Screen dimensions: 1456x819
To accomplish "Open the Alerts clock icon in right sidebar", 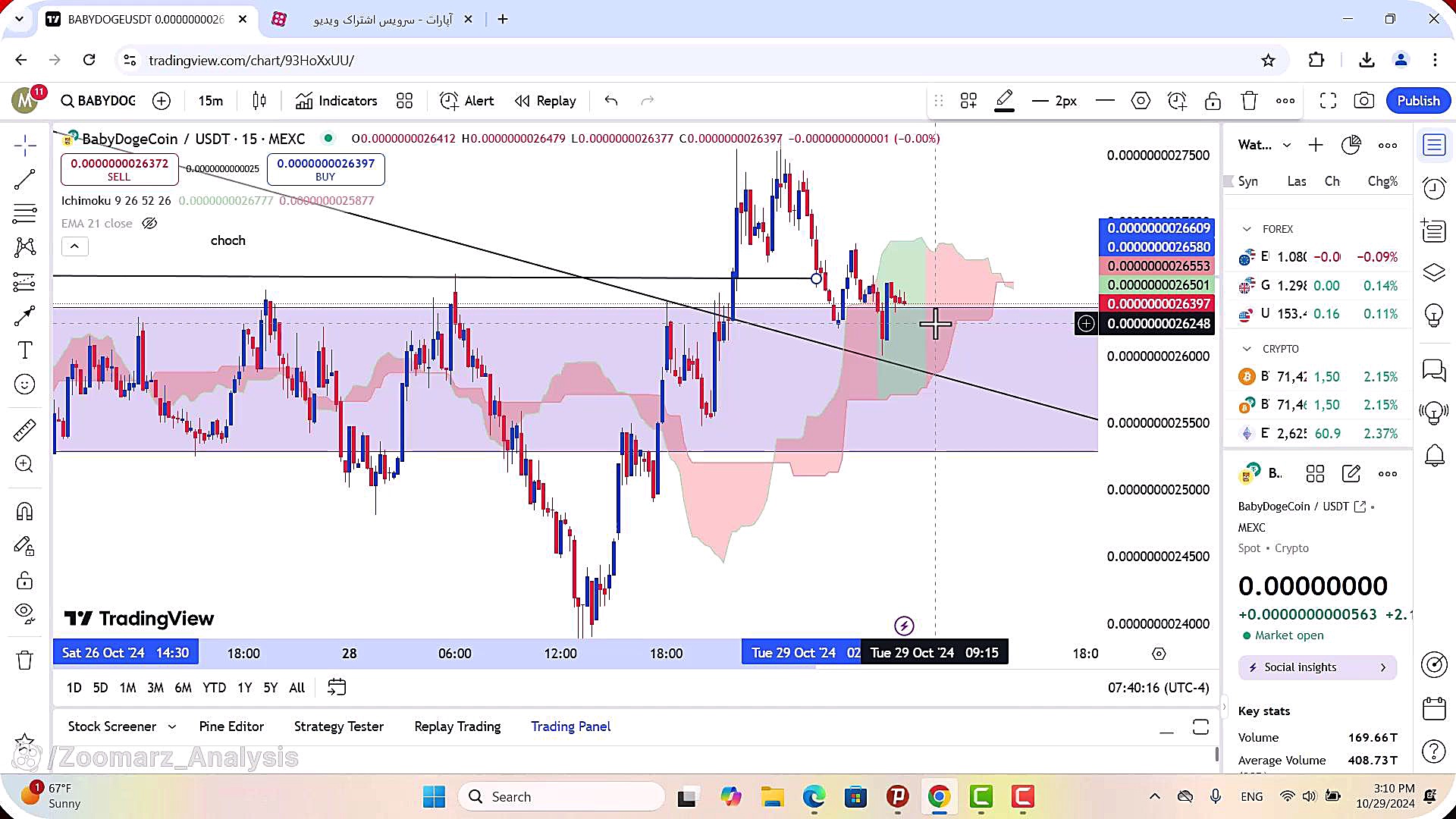I will [x=1434, y=188].
